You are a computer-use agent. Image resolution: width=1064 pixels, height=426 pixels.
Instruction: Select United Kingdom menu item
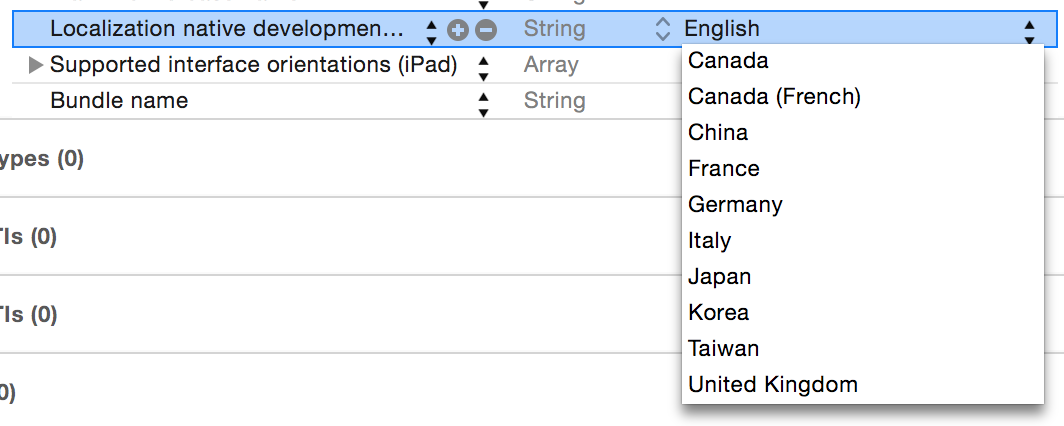click(772, 384)
